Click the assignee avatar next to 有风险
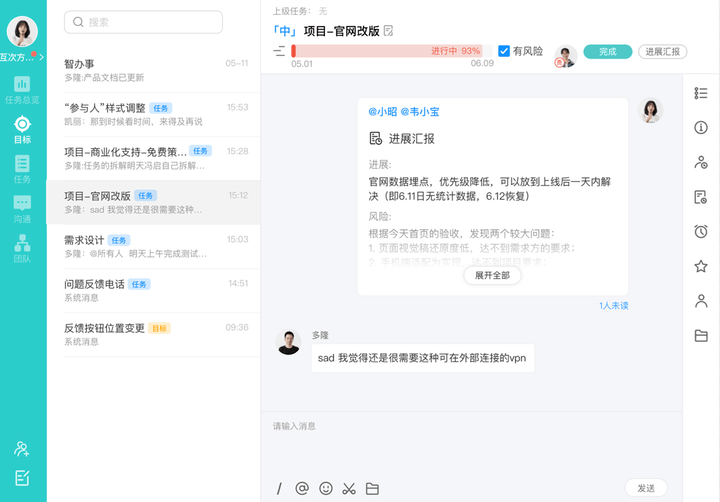This screenshot has height=502, width=720. tap(566, 56)
